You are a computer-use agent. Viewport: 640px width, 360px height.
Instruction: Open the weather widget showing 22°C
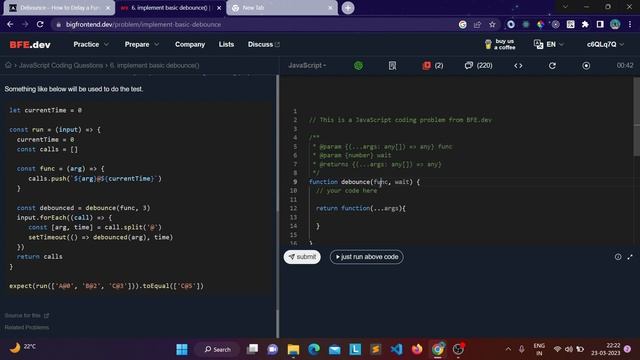point(22,347)
